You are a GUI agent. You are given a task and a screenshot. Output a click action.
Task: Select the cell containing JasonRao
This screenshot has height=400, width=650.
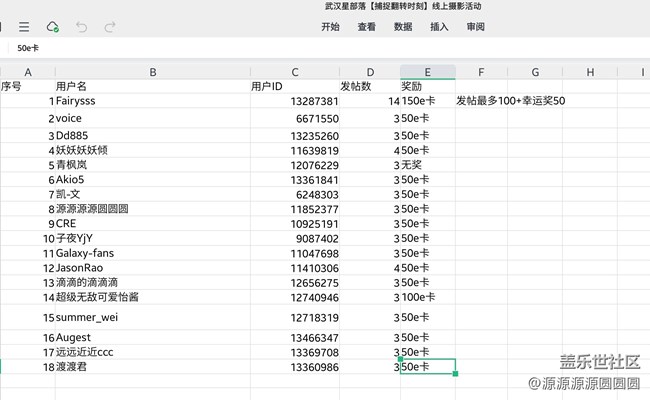click(x=153, y=268)
